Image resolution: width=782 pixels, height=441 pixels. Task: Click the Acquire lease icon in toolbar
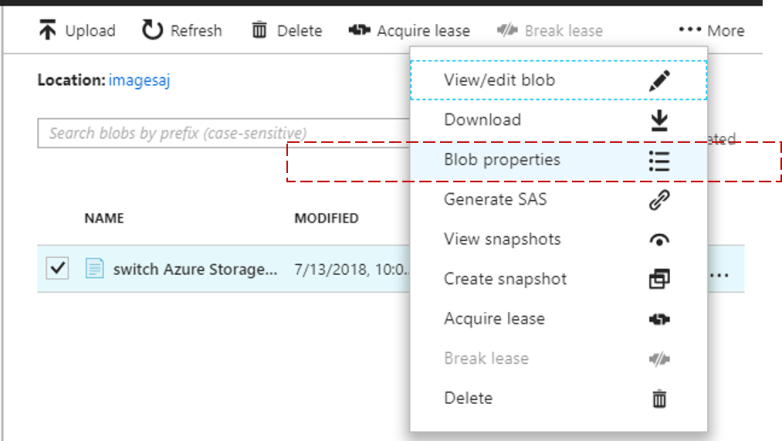click(x=359, y=30)
